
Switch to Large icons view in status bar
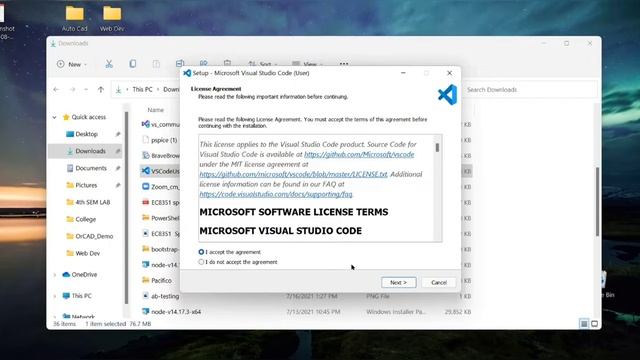(x=595, y=324)
